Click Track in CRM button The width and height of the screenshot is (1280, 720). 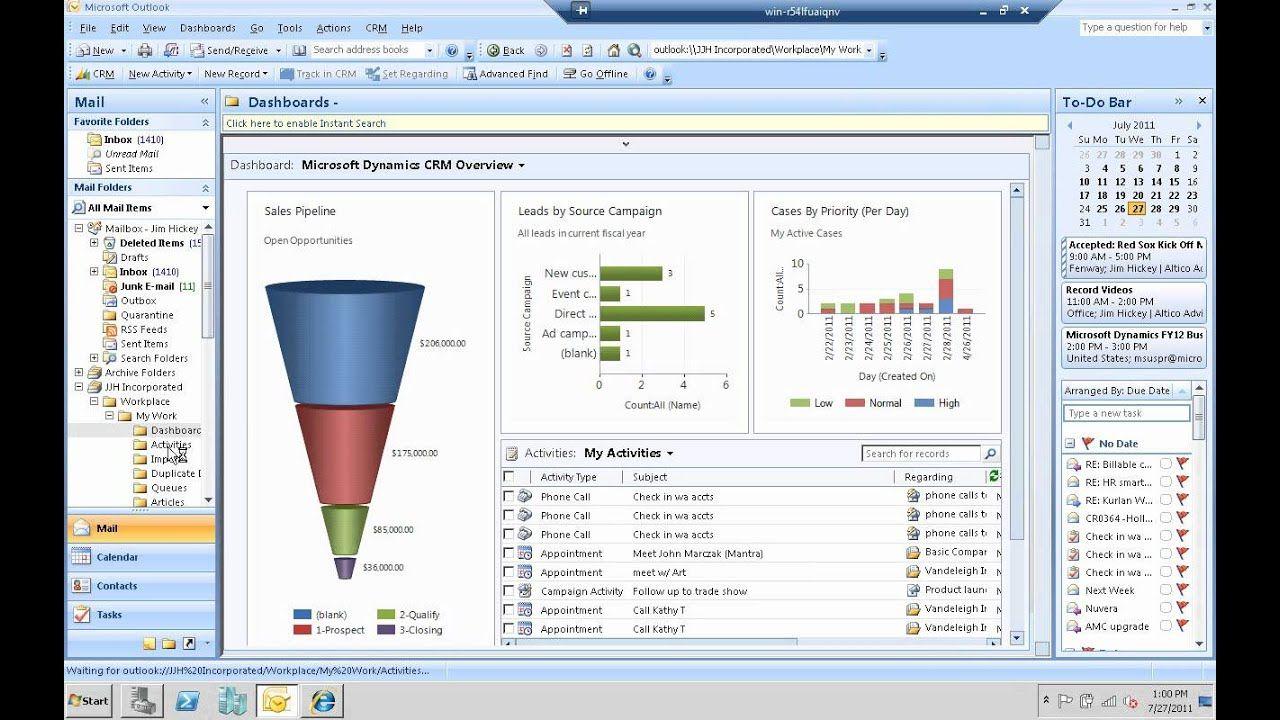(x=318, y=74)
